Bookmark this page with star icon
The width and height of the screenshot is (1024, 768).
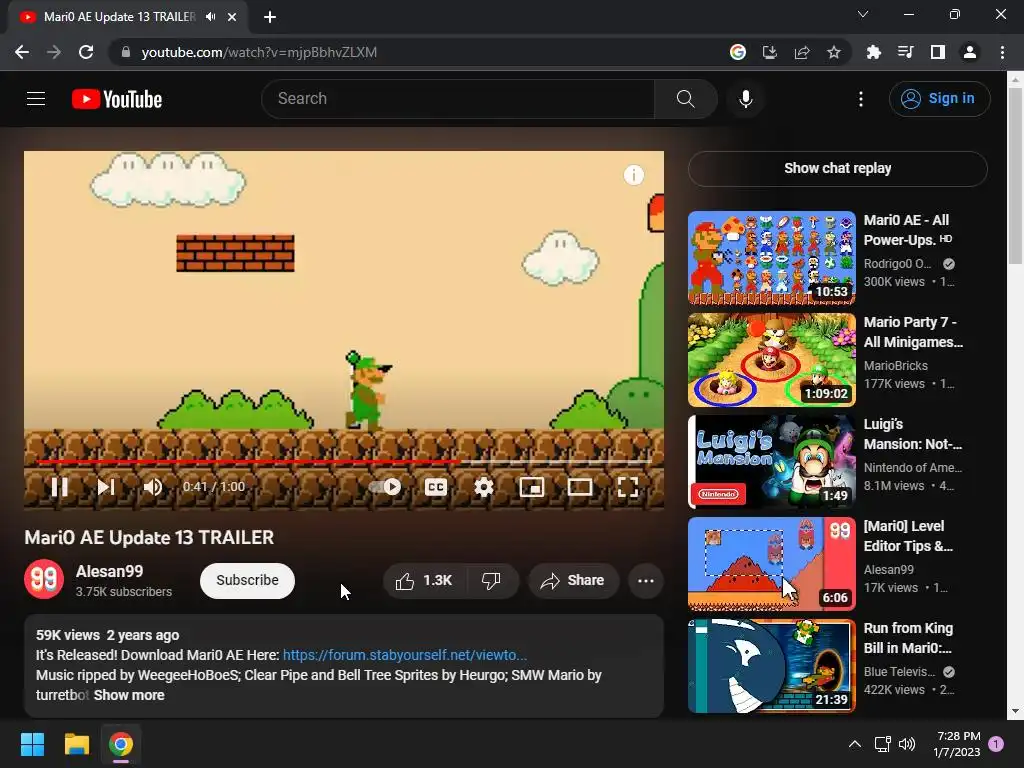[834, 52]
